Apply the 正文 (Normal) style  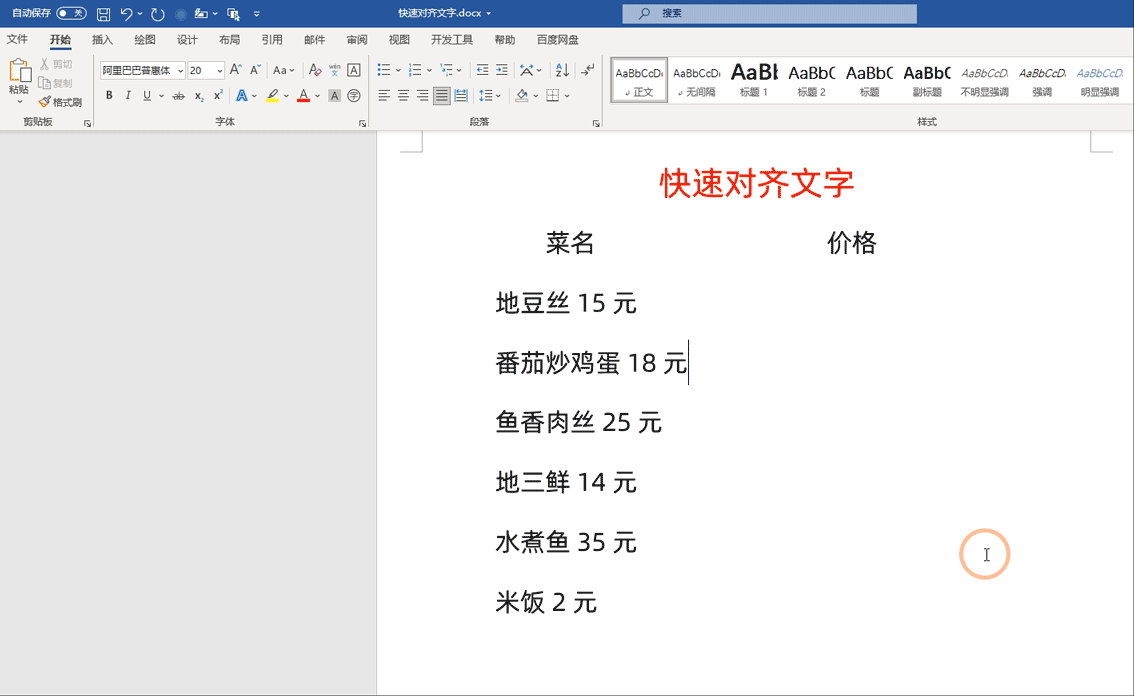point(639,80)
